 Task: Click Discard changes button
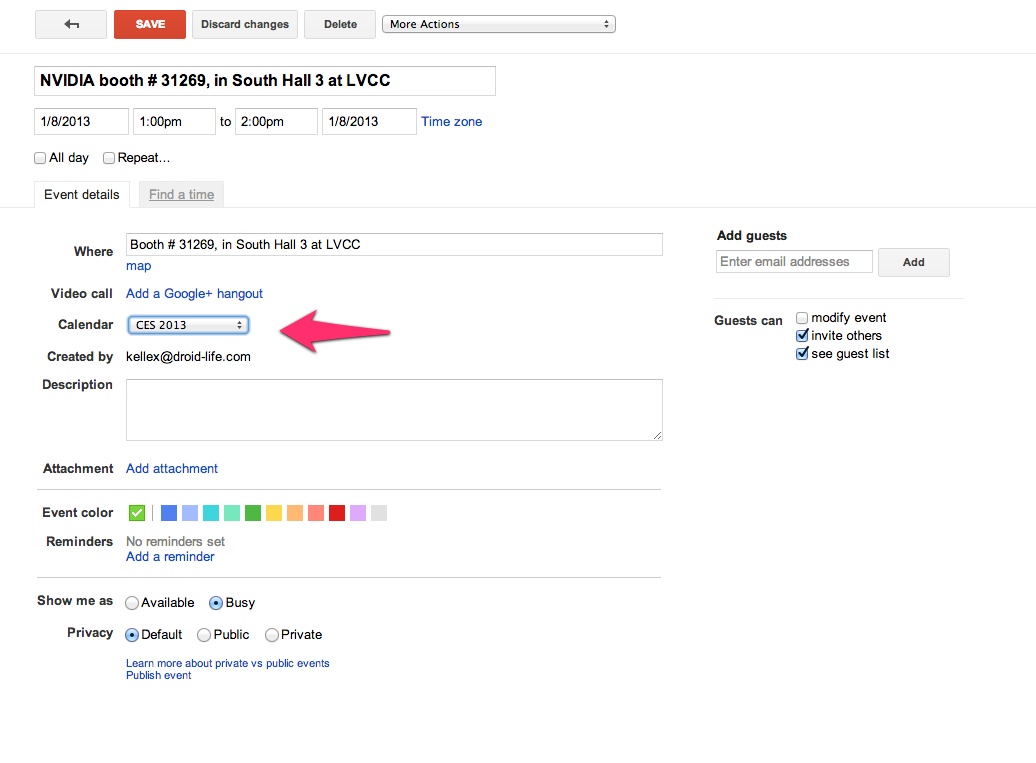click(x=245, y=25)
